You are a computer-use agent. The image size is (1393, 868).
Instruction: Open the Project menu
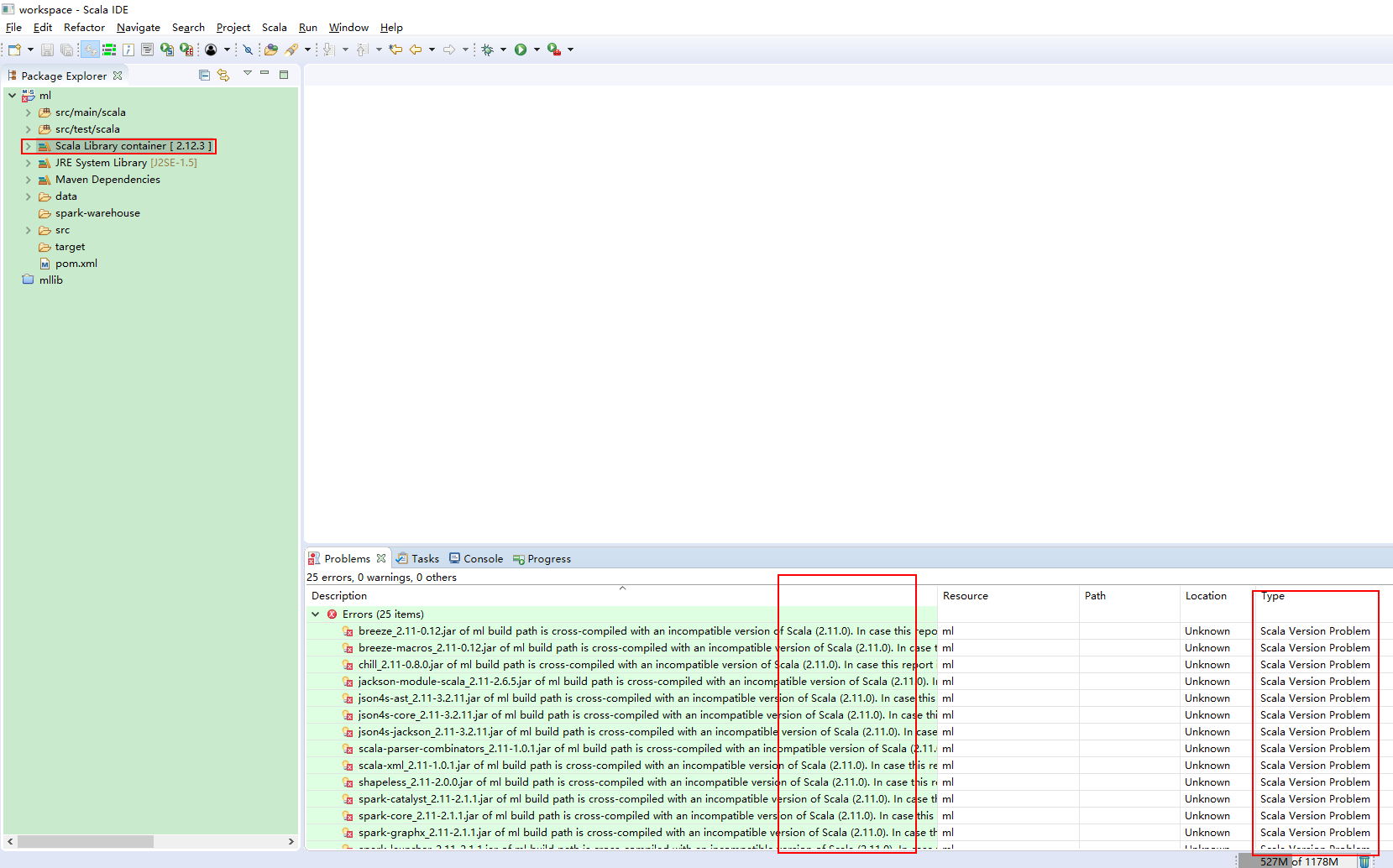(233, 28)
